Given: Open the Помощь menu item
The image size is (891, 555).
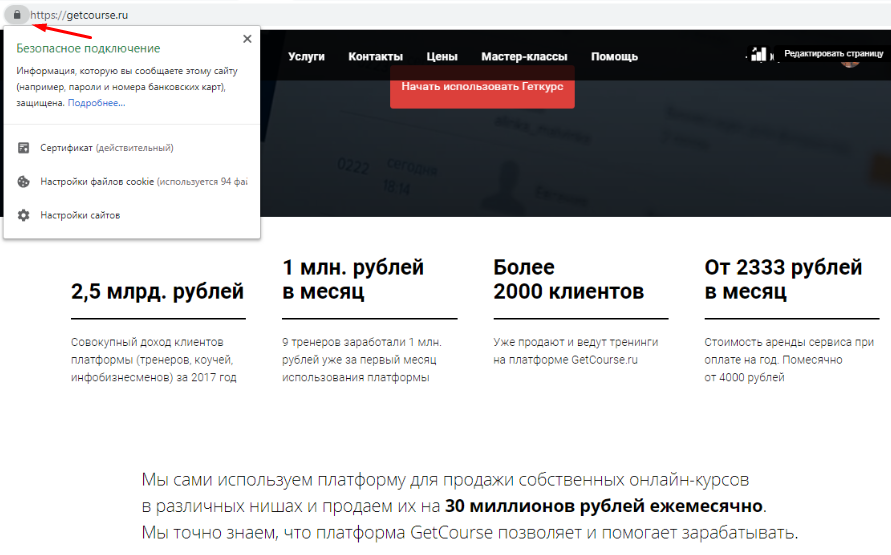Looking at the screenshot, I should click(614, 56).
